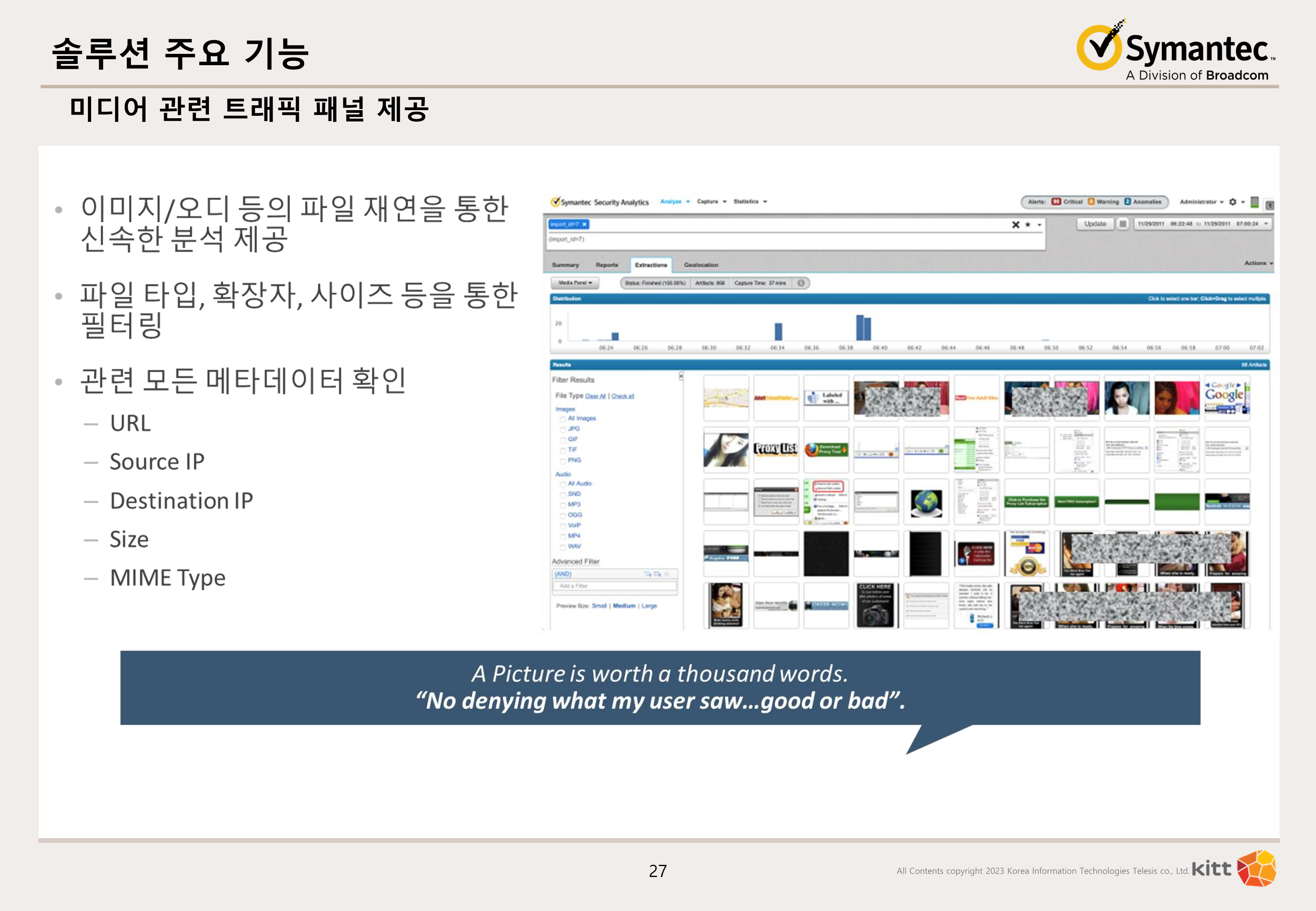Image resolution: width=1316 pixels, height=911 pixels.
Task: Click the Warning alerts indicator
Action: coord(1092,202)
